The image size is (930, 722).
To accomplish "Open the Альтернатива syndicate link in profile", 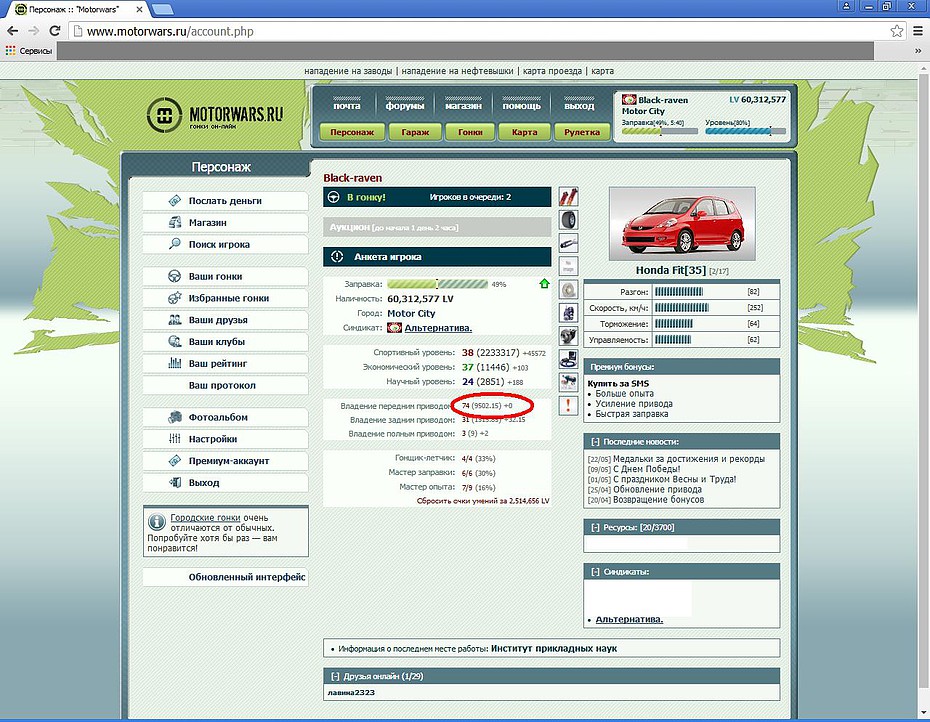I will pos(438,328).
